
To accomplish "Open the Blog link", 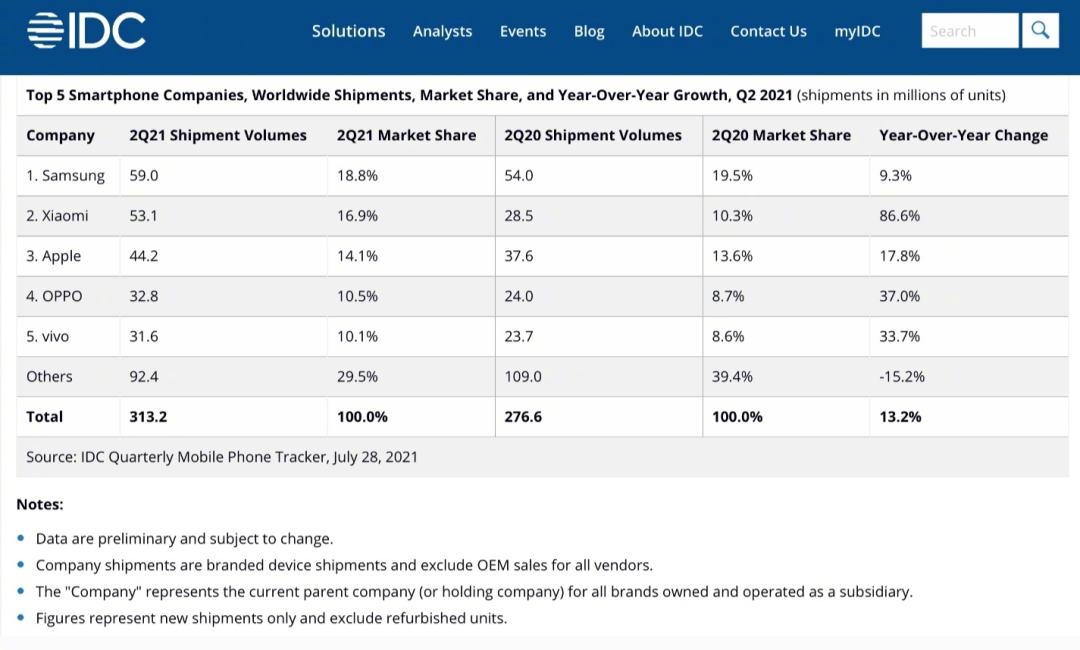I will (589, 31).
